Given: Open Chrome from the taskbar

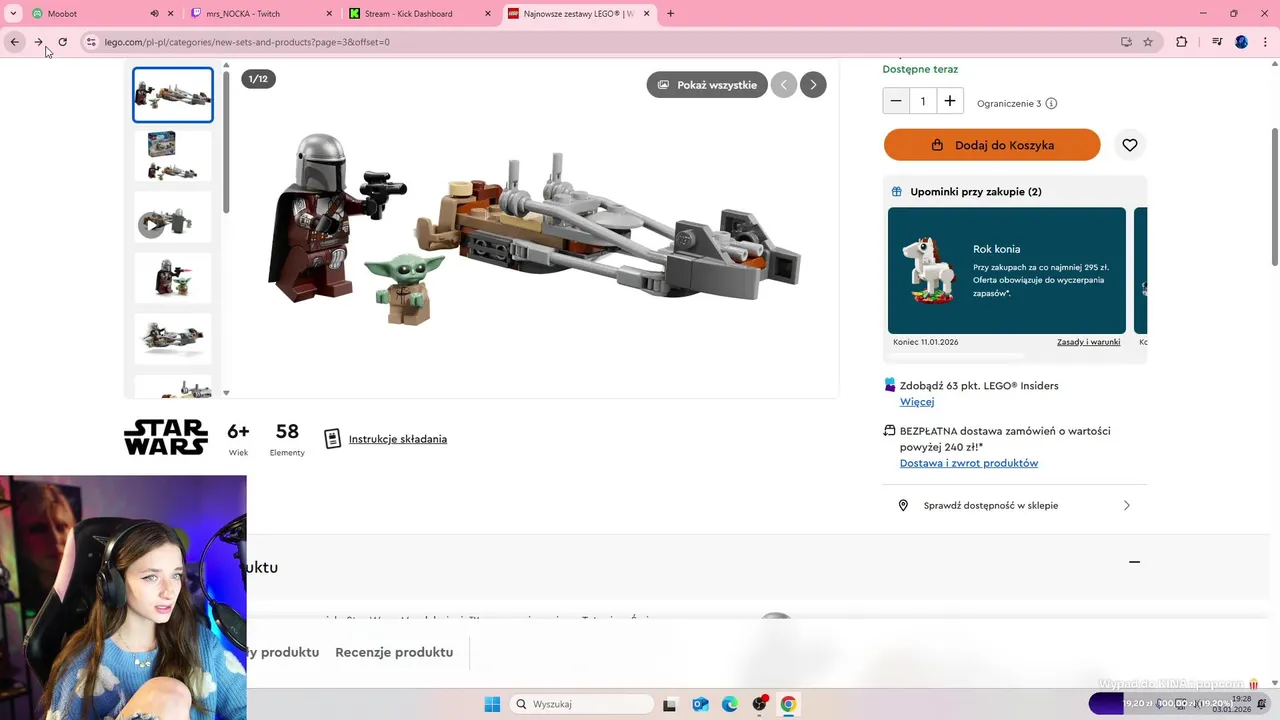Looking at the screenshot, I should pyautogui.click(x=788, y=704).
